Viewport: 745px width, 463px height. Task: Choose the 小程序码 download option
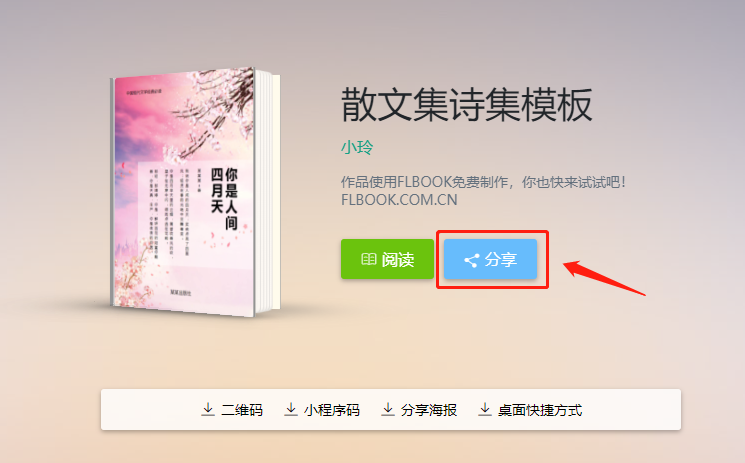(x=332, y=410)
